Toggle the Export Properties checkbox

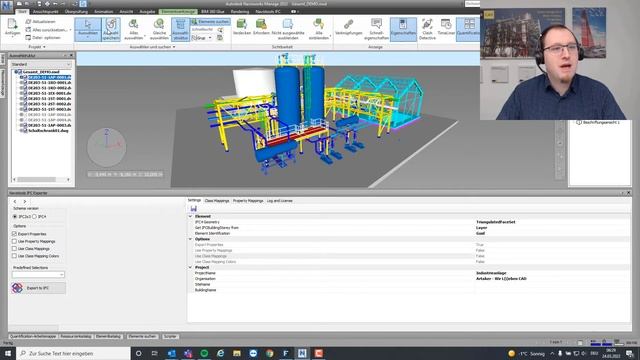(15, 234)
